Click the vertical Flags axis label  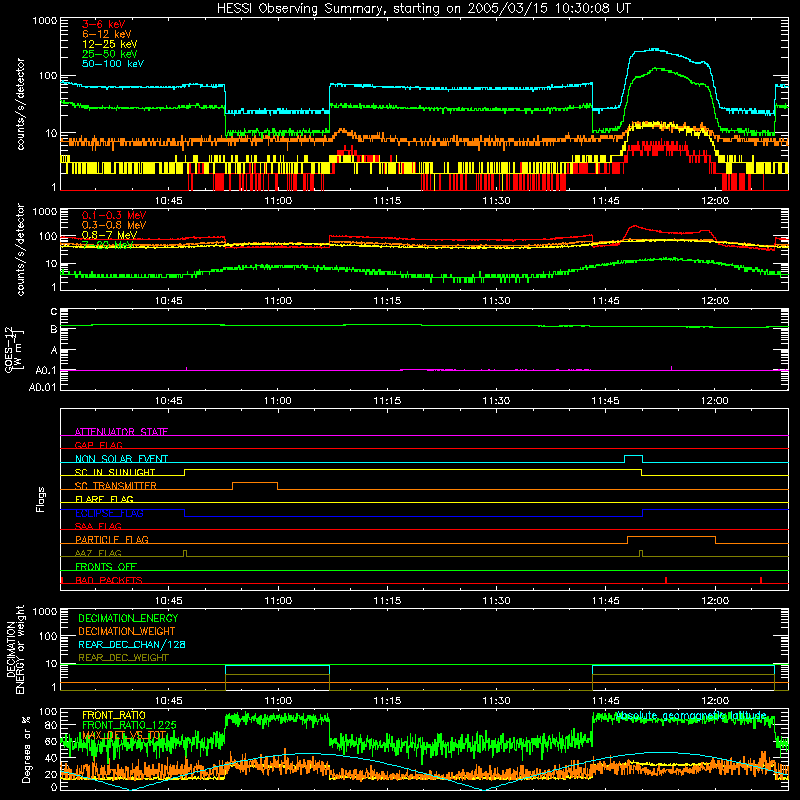pos(41,499)
